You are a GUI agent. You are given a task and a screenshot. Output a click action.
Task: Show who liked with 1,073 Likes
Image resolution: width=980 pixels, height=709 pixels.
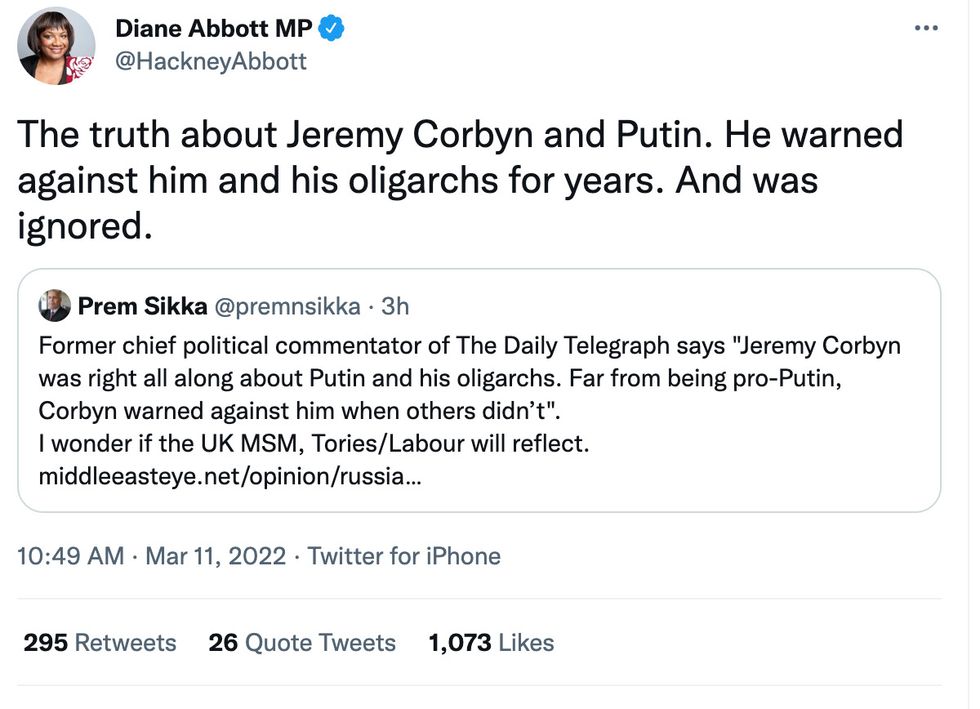(x=490, y=643)
